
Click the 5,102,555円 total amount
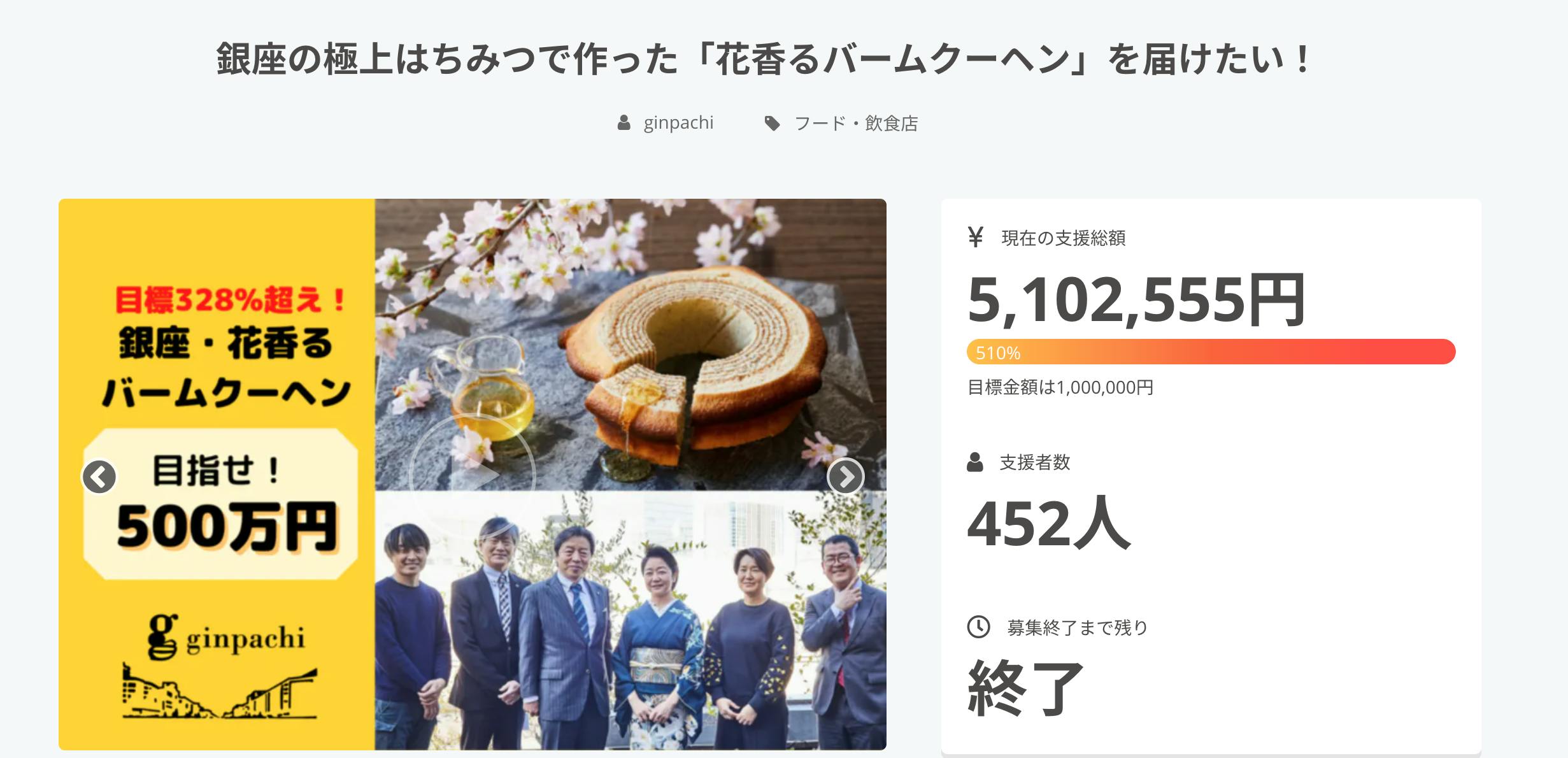tap(1137, 299)
